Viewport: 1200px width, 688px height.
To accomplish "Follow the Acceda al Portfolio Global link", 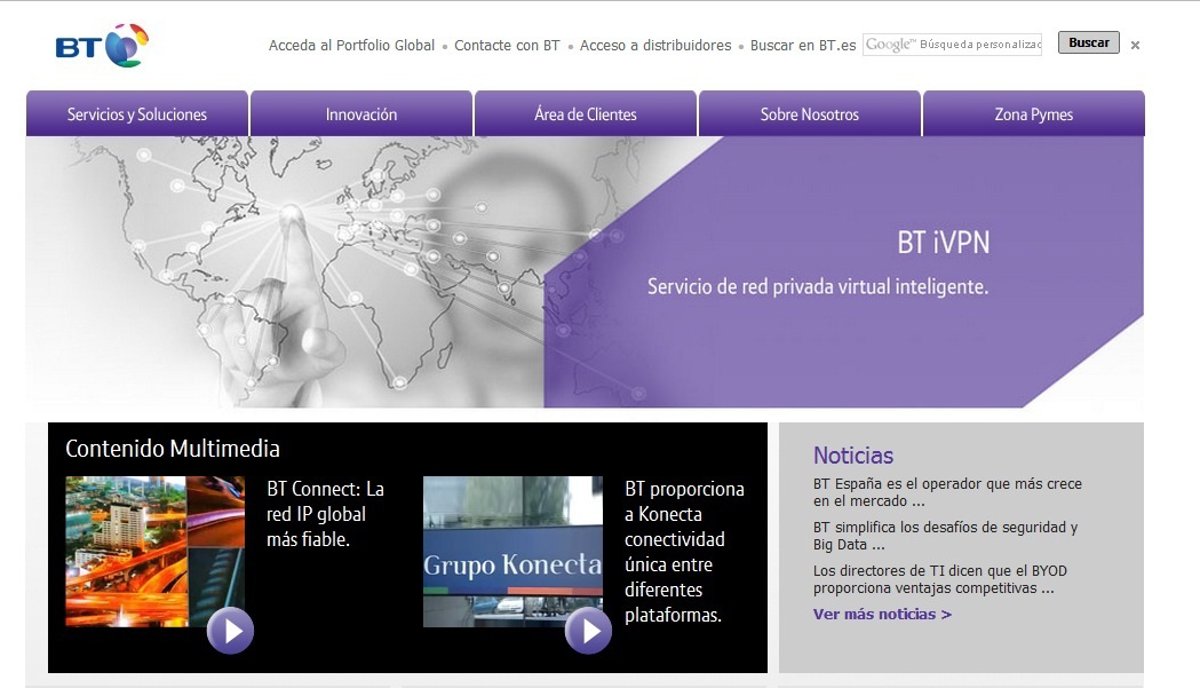I will point(351,45).
